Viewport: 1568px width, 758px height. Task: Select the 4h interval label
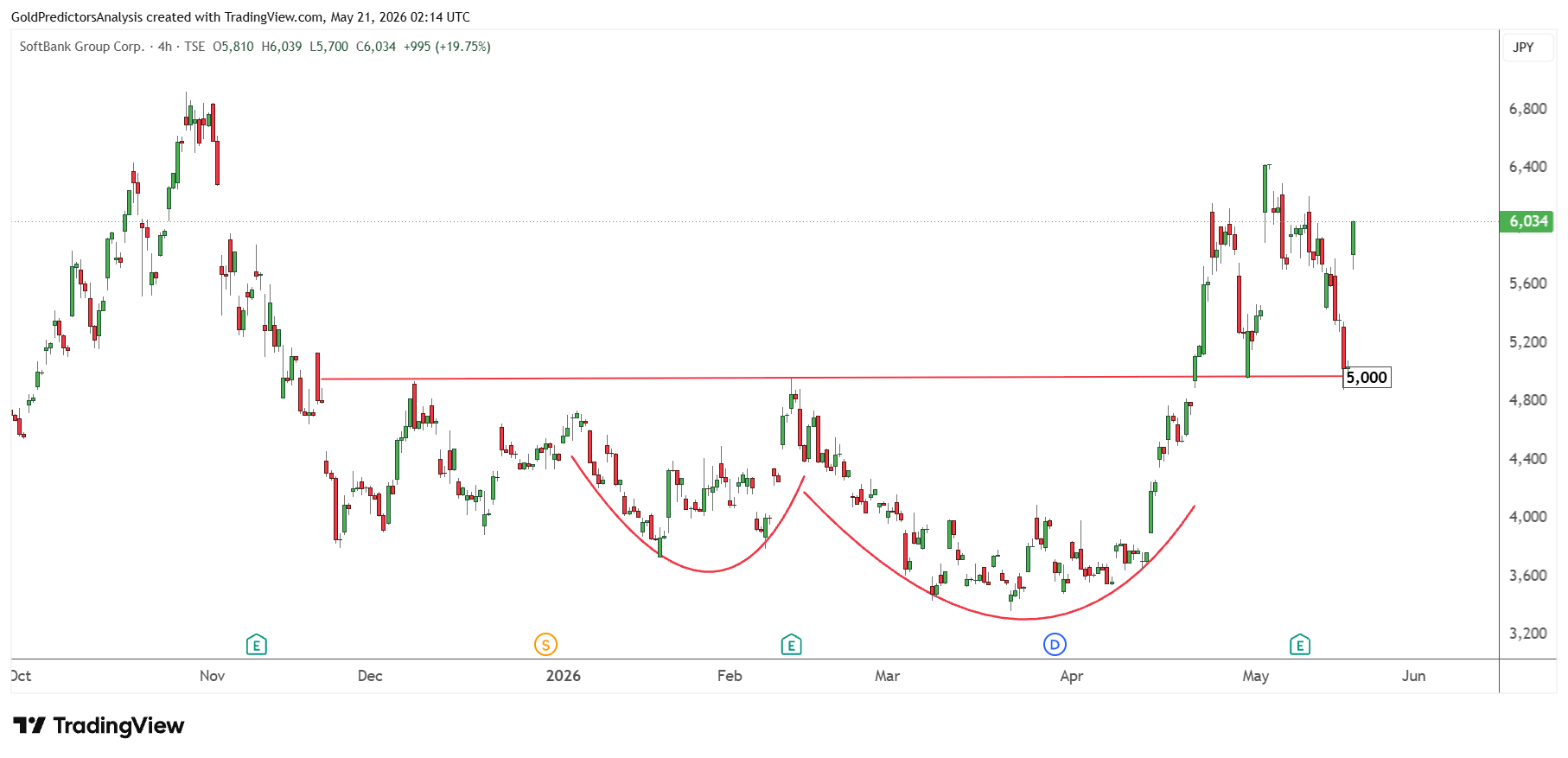click(x=165, y=47)
